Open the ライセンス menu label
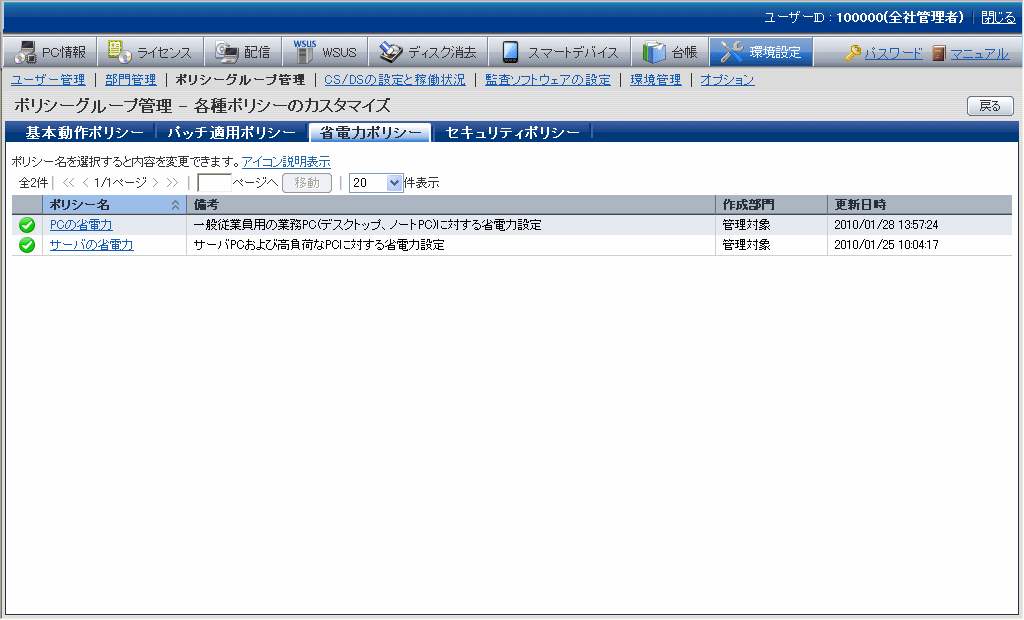 [x=164, y=52]
